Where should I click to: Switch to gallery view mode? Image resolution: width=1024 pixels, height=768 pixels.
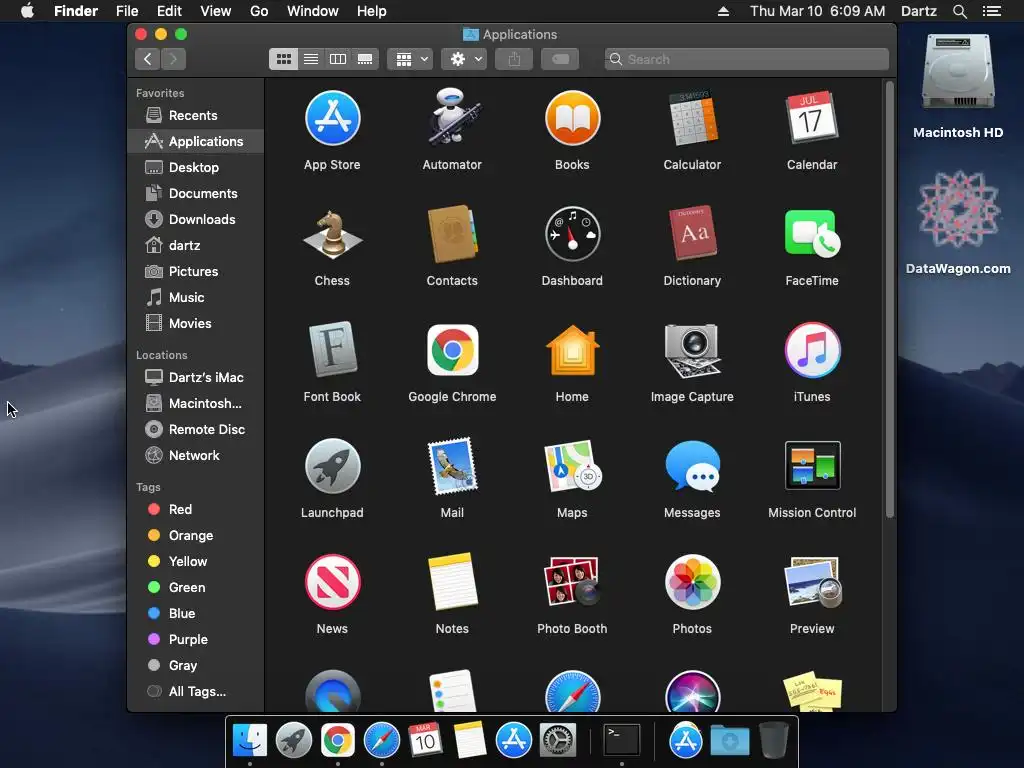coord(365,59)
